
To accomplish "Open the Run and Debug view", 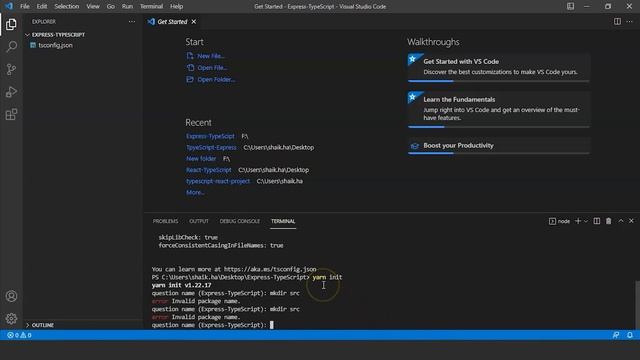I will click(11, 92).
